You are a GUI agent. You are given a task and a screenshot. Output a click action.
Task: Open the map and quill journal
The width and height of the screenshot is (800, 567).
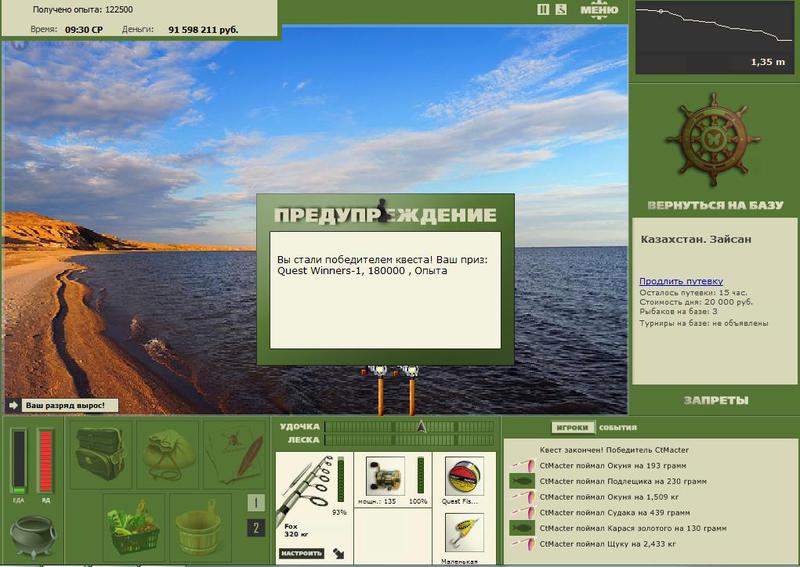click(235, 453)
